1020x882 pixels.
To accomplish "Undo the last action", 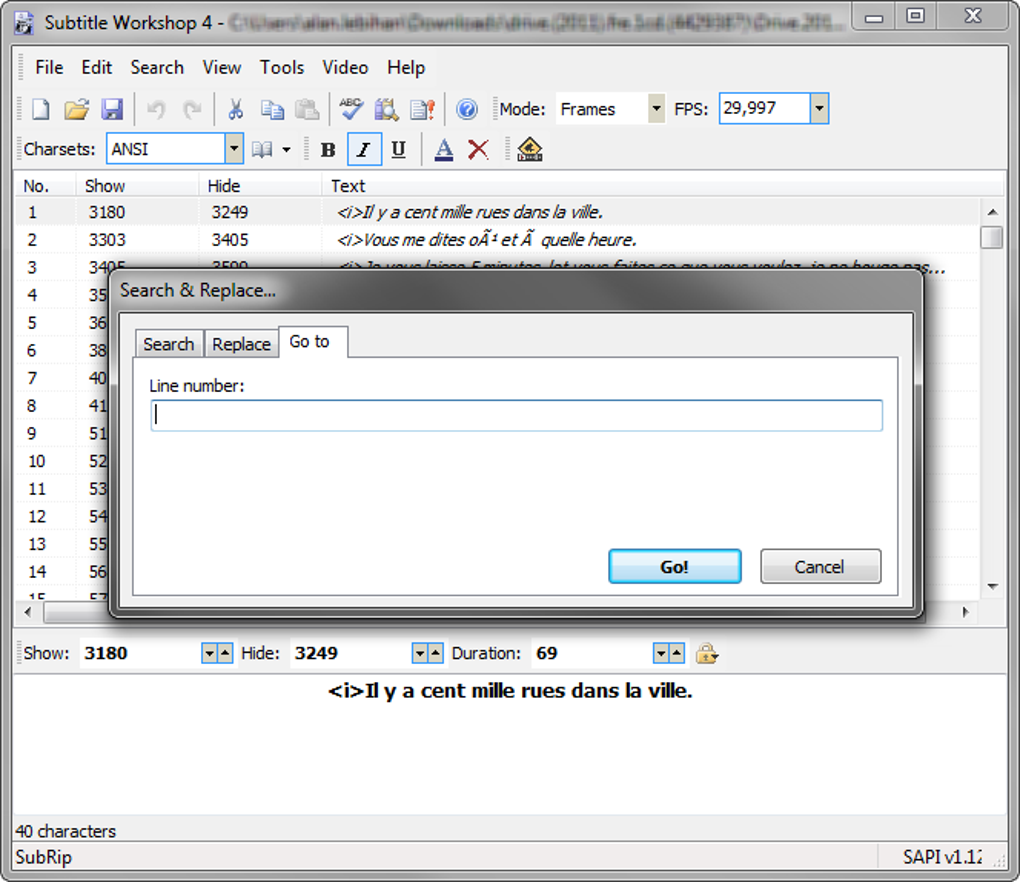I will (156, 109).
